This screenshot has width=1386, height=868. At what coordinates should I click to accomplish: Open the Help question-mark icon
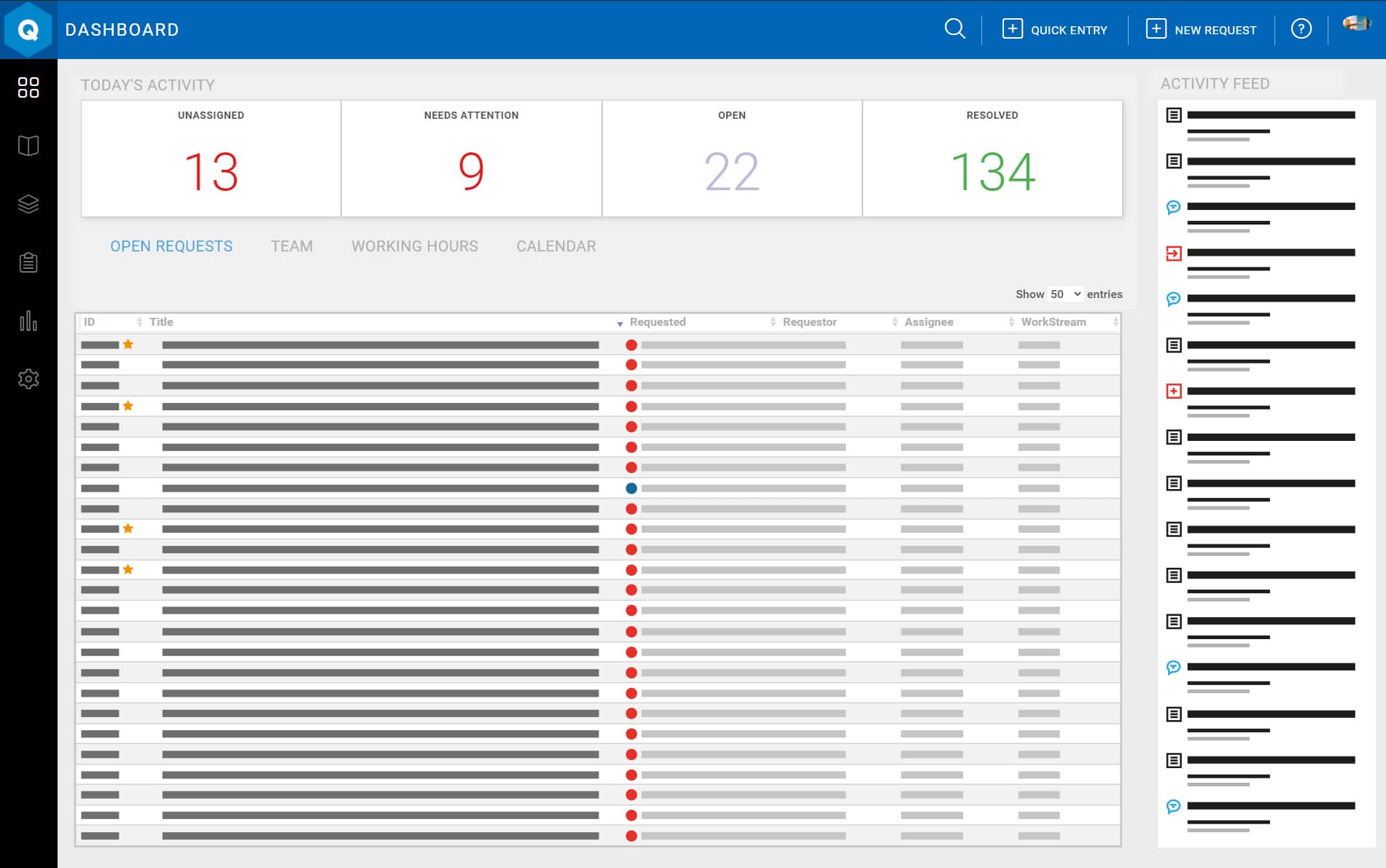pyautogui.click(x=1301, y=28)
